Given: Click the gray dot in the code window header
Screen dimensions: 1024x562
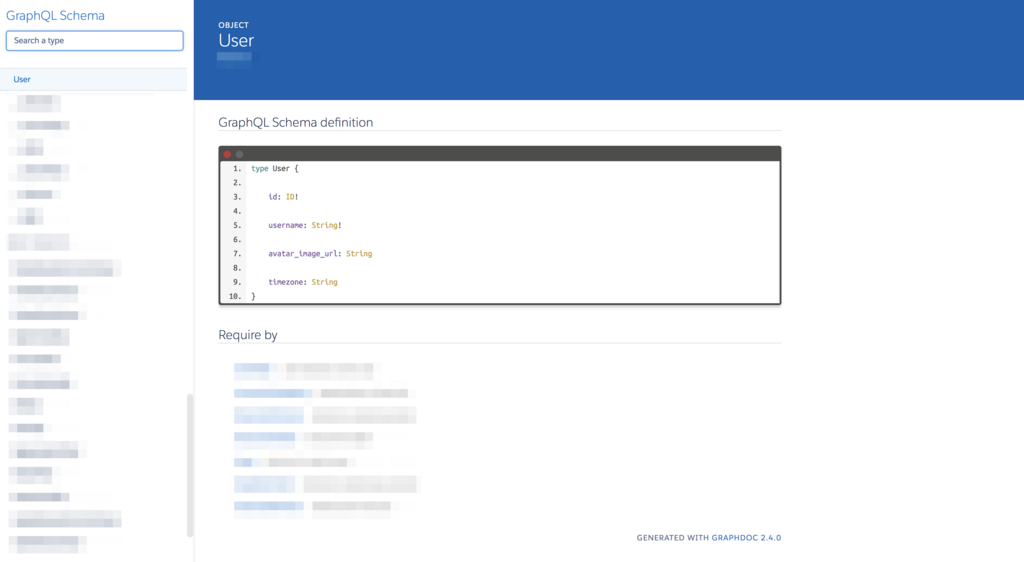Looking at the screenshot, I should [240, 154].
